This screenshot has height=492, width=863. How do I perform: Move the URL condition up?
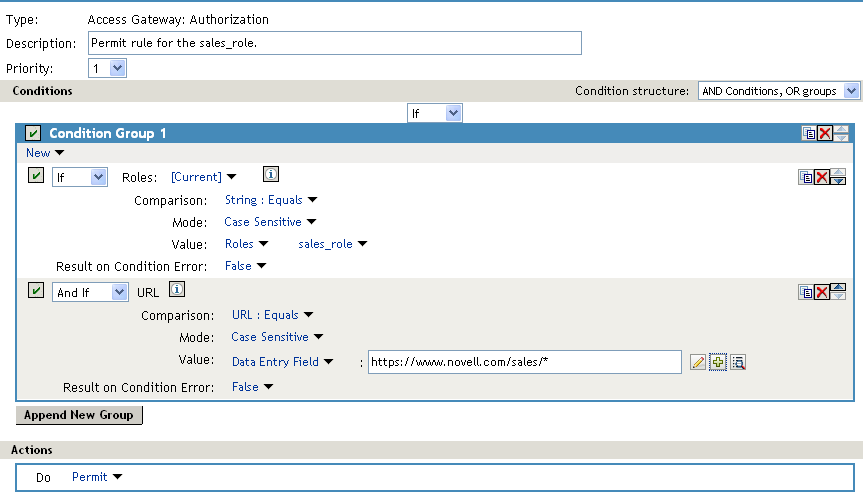pyautogui.click(x=839, y=288)
